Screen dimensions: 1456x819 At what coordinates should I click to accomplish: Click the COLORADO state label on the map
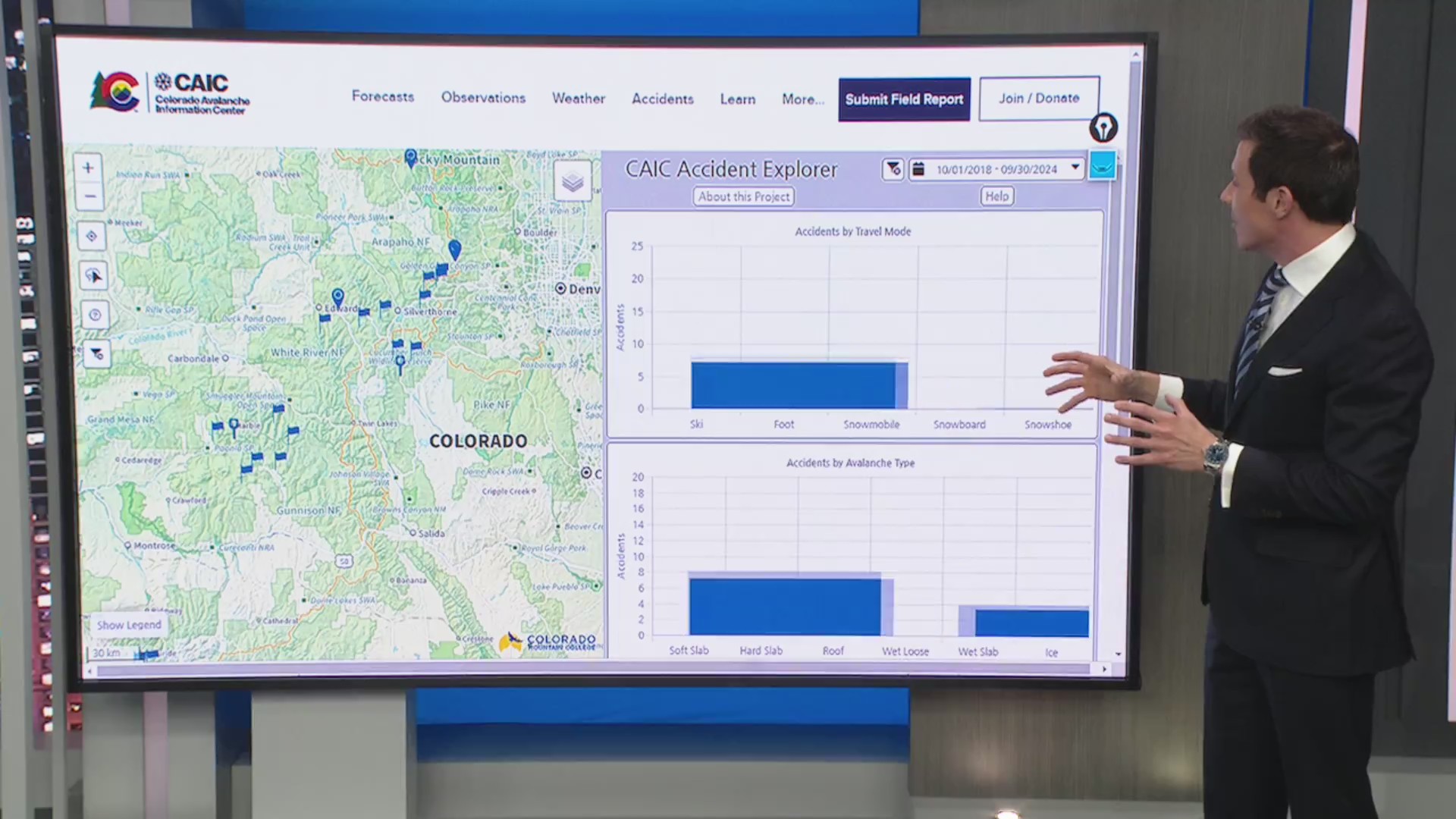tap(478, 441)
